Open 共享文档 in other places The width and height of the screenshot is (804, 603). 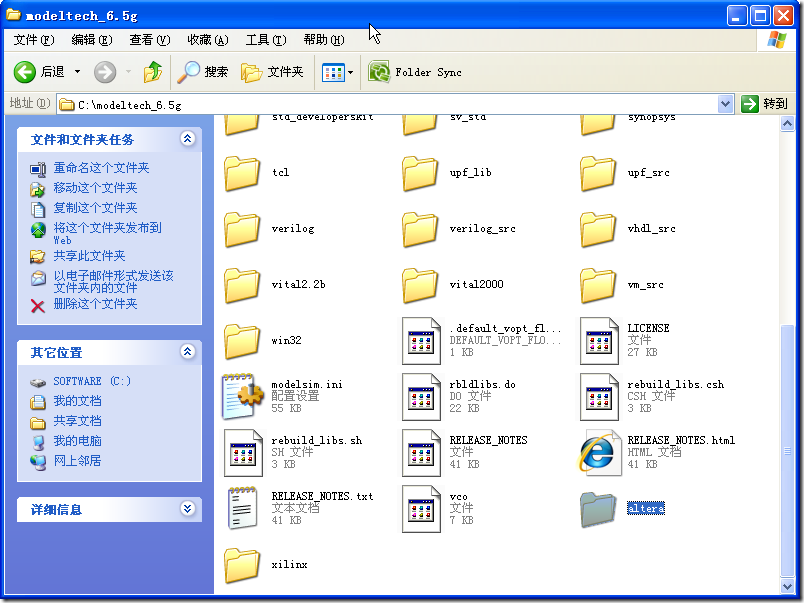click(x=77, y=421)
